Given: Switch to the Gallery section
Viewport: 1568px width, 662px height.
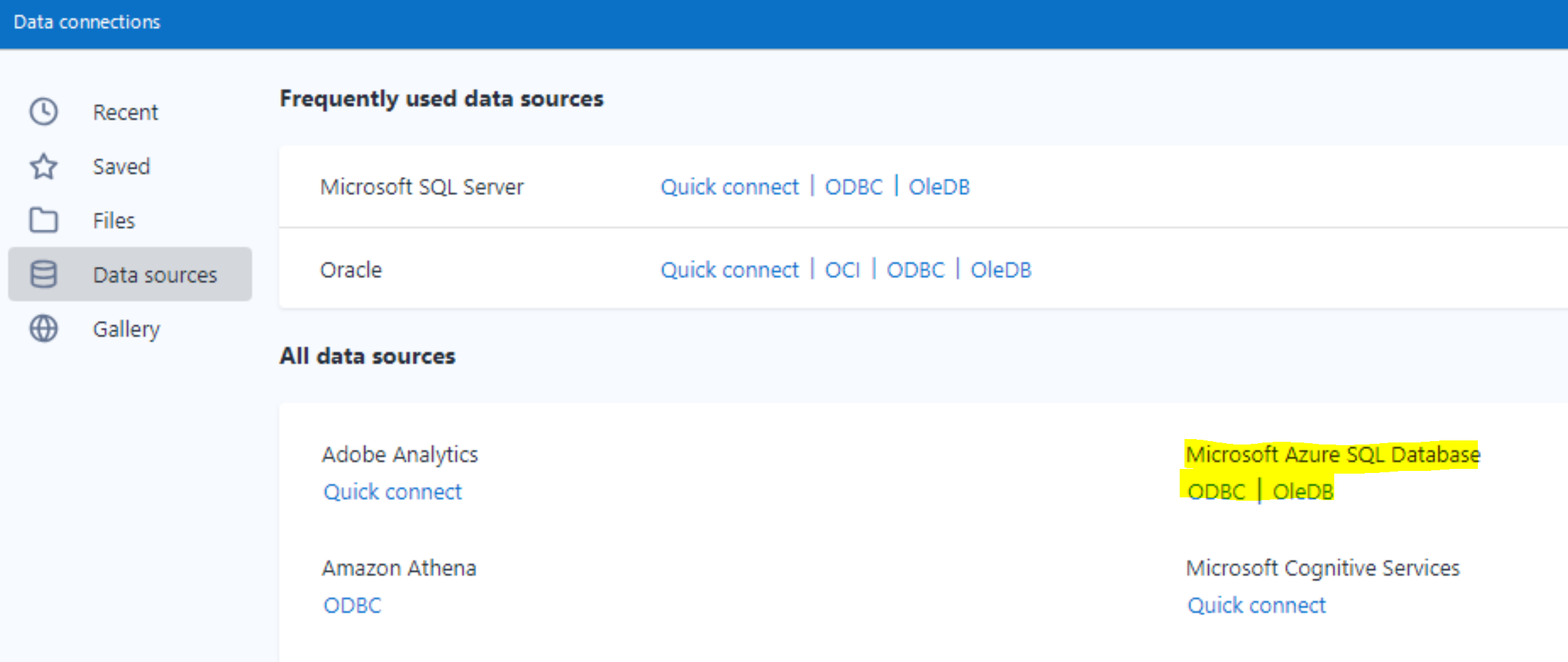Looking at the screenshot, I should pyautogui.click(x=126, y=329).
